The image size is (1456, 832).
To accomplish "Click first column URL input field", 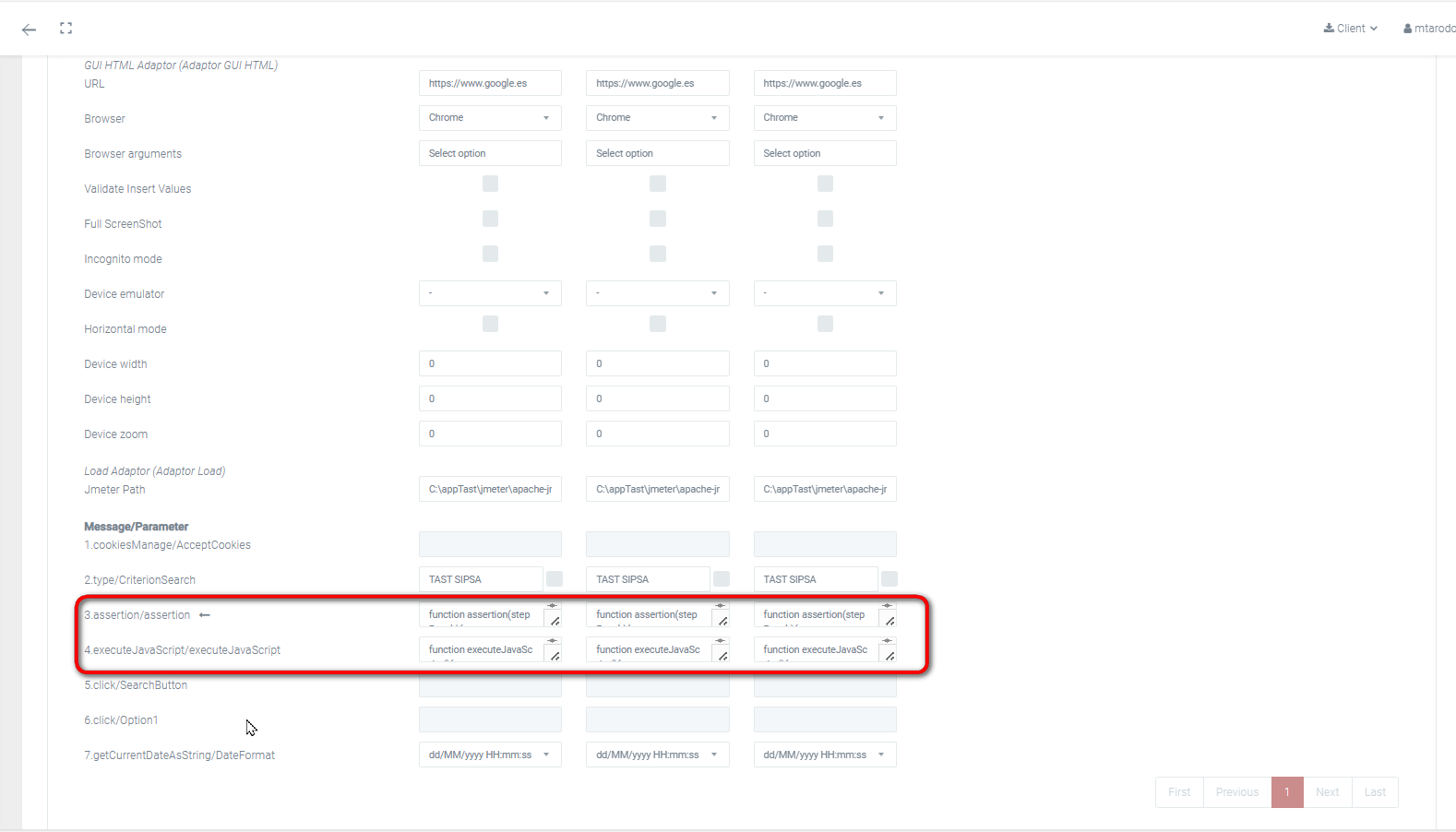I will (490, 83).
